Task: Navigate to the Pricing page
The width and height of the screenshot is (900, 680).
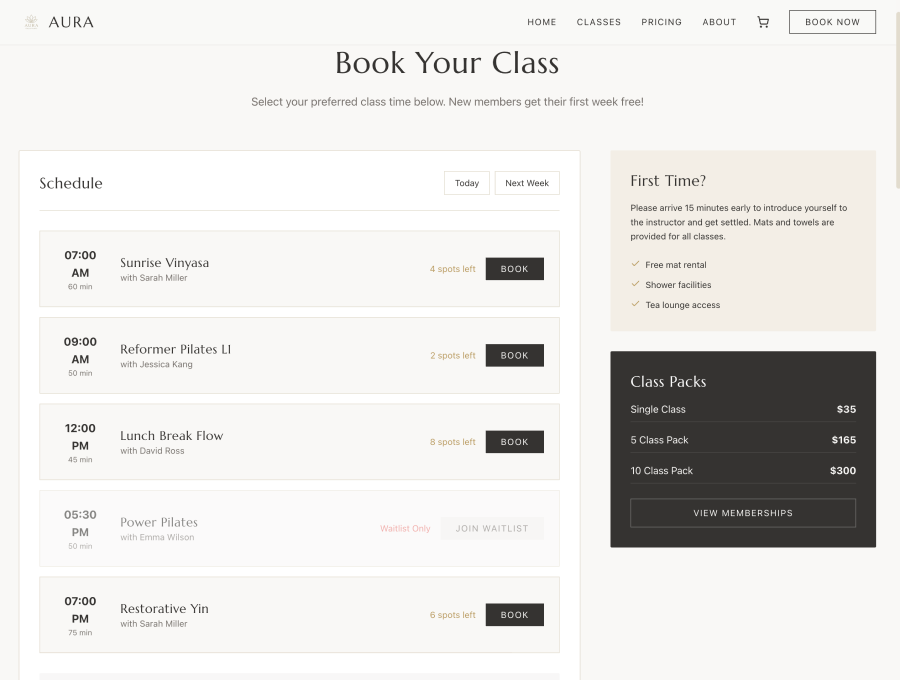Action: click(x=661, y=22)
